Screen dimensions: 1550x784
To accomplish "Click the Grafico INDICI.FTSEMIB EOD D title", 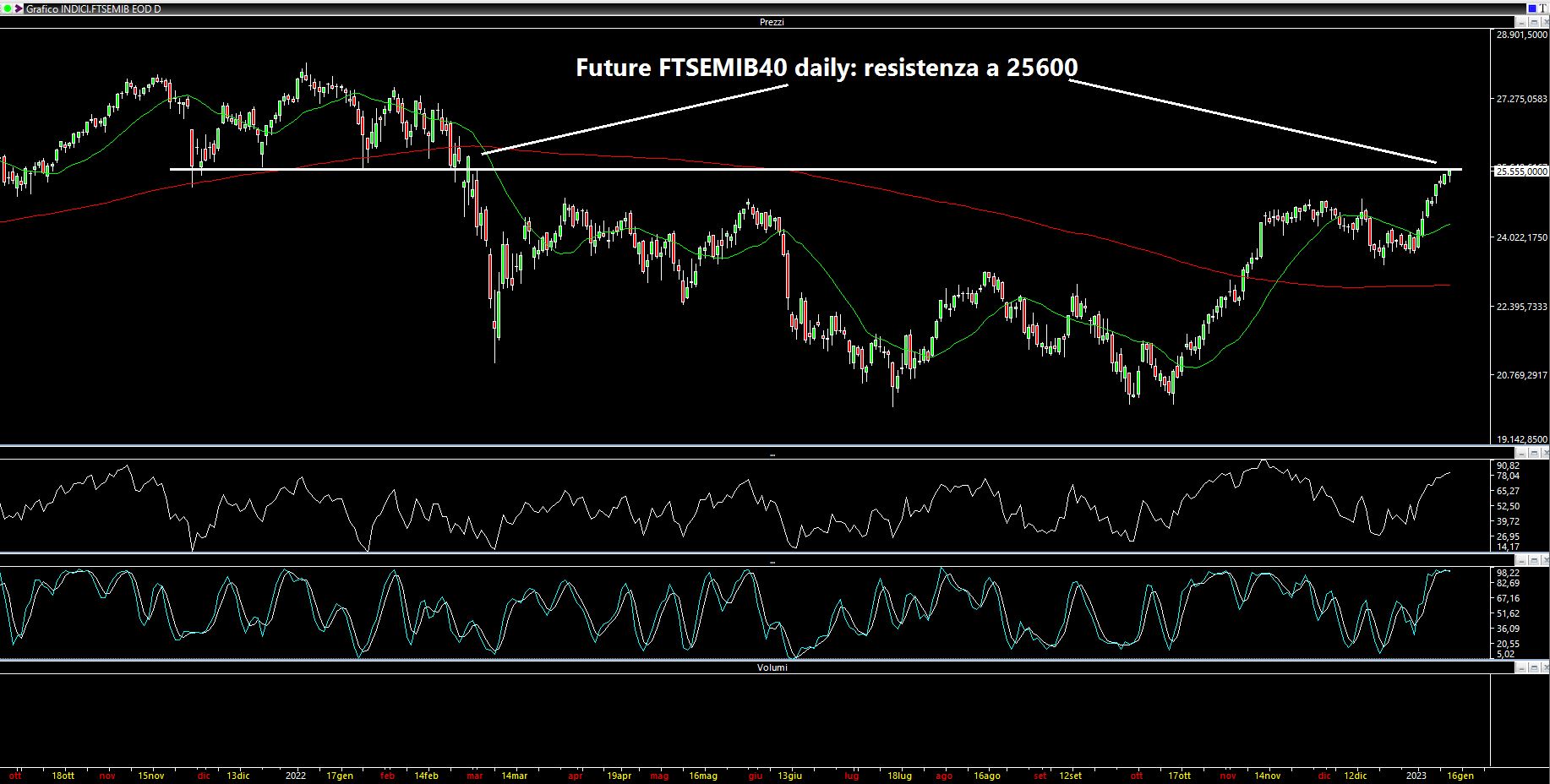I will point(93,9).
